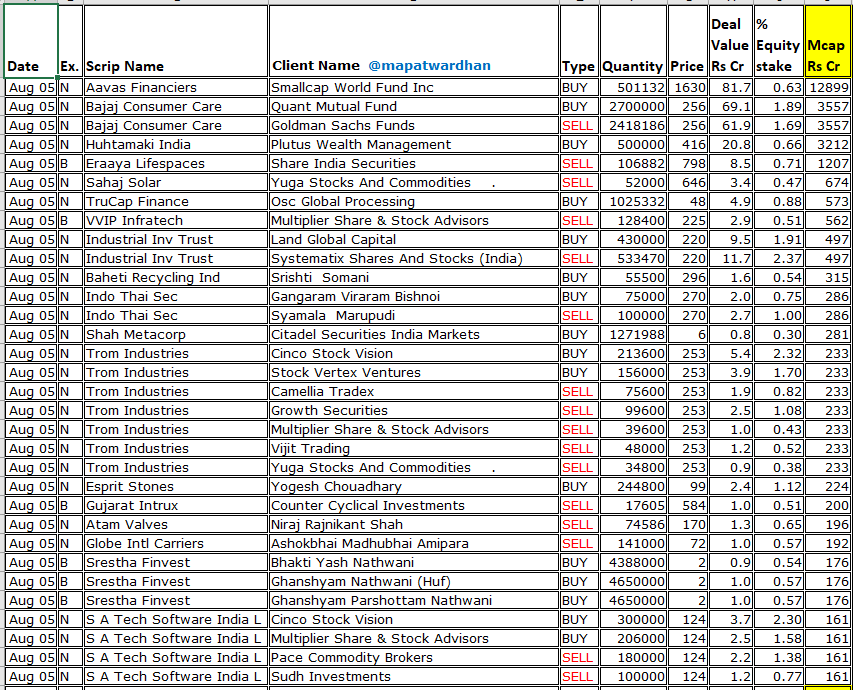Select the % Equity stake header
The image size is (853, 690).
pyautogui.click(x=778, y=41)
